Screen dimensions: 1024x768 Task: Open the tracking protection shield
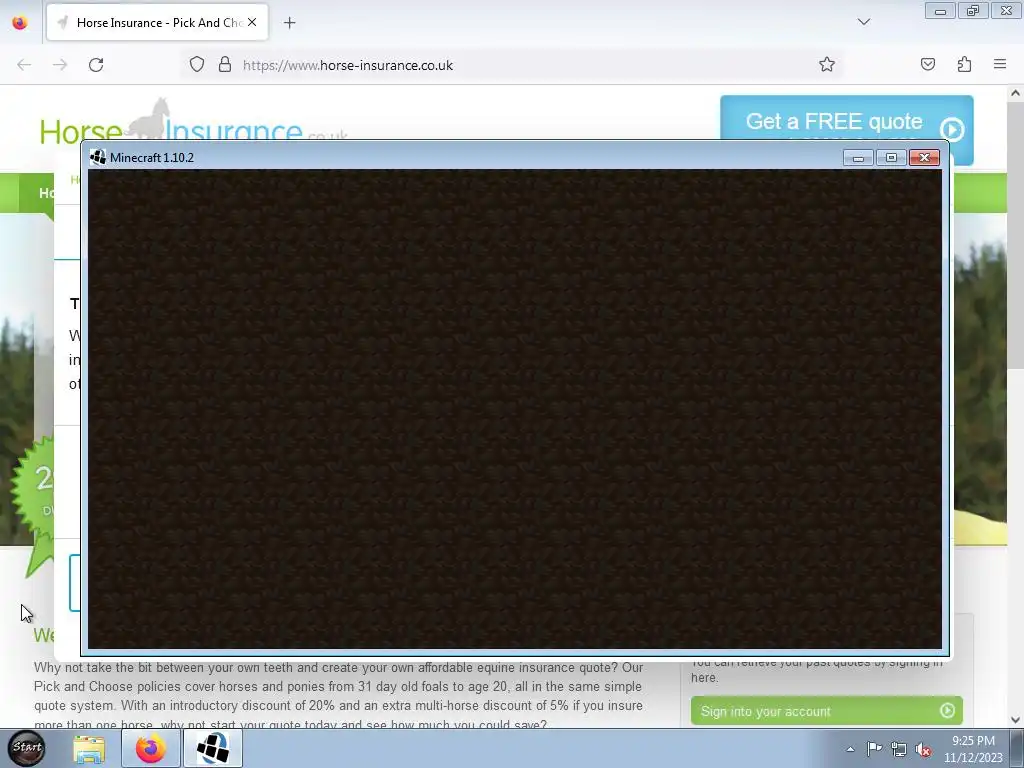pyautogui.click(x=197, y=65)
